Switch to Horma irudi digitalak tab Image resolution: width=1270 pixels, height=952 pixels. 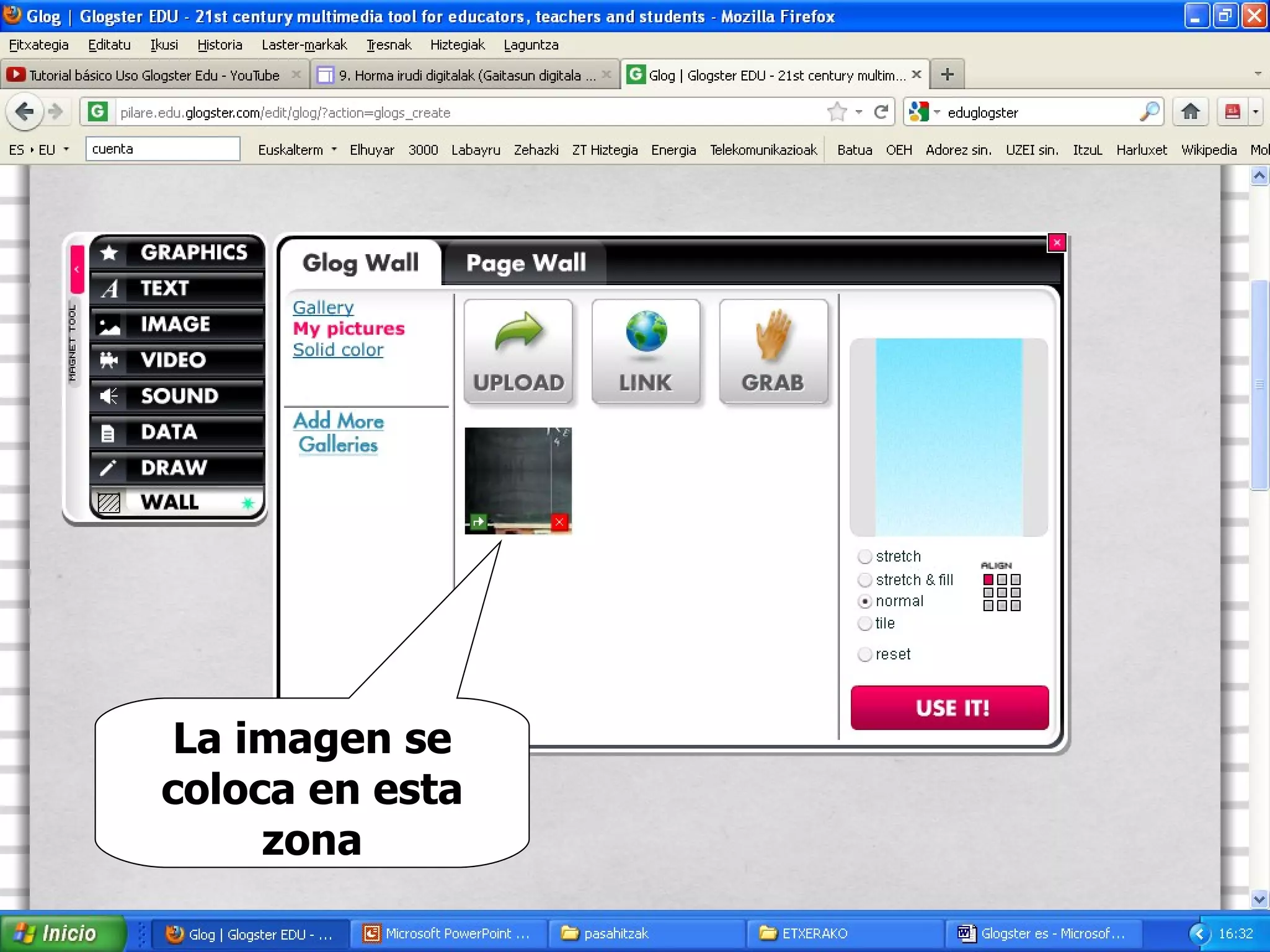tap(465, 75)
